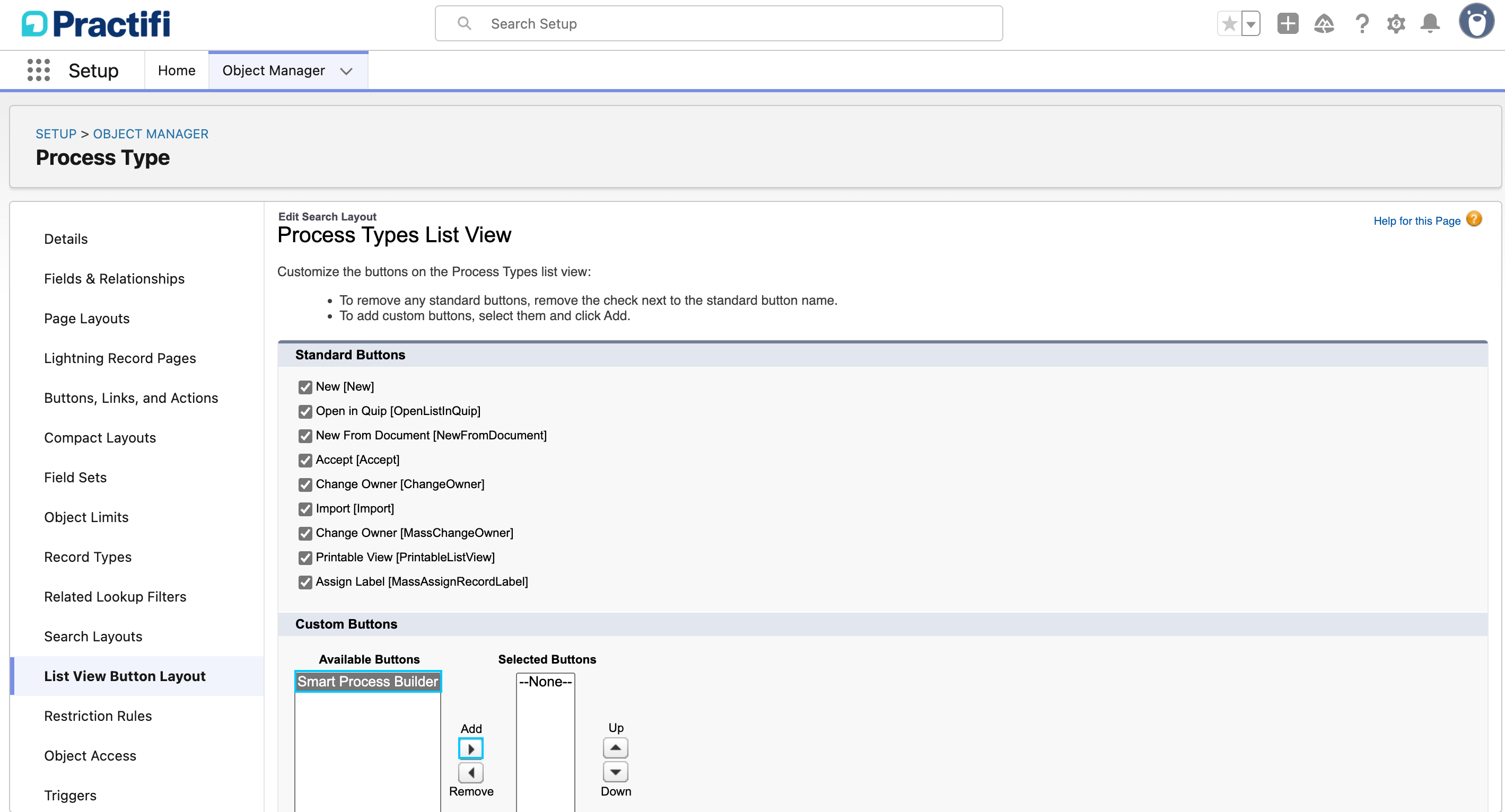The width and height of the screenshot is (1505, 812).
Task: Select Smart Process Builder in Available Buttons
Action: coord(368,681)
